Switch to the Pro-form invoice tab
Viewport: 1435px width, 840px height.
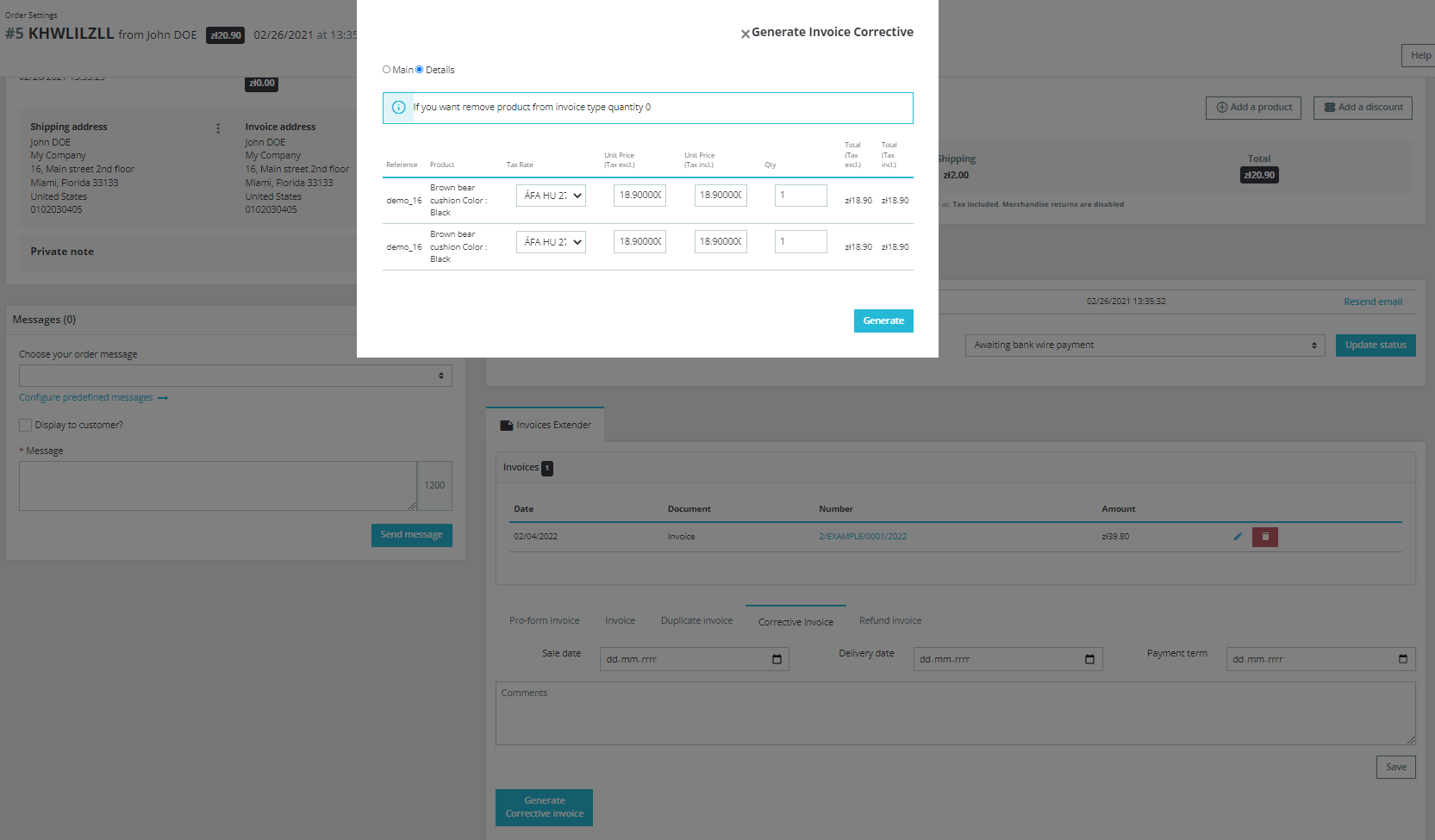[545, 621]
